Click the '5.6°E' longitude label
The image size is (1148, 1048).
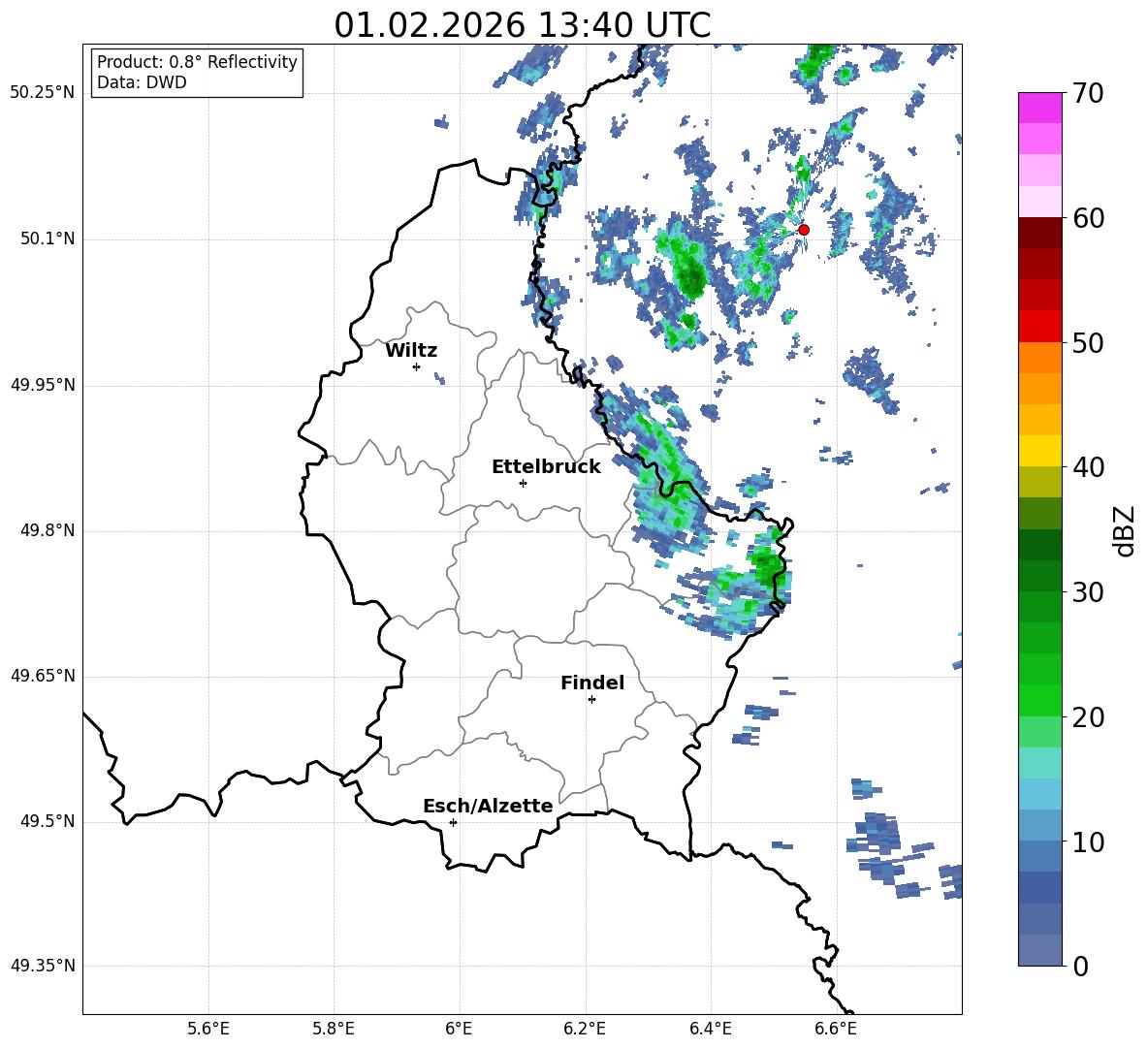tap(208, 1029)
